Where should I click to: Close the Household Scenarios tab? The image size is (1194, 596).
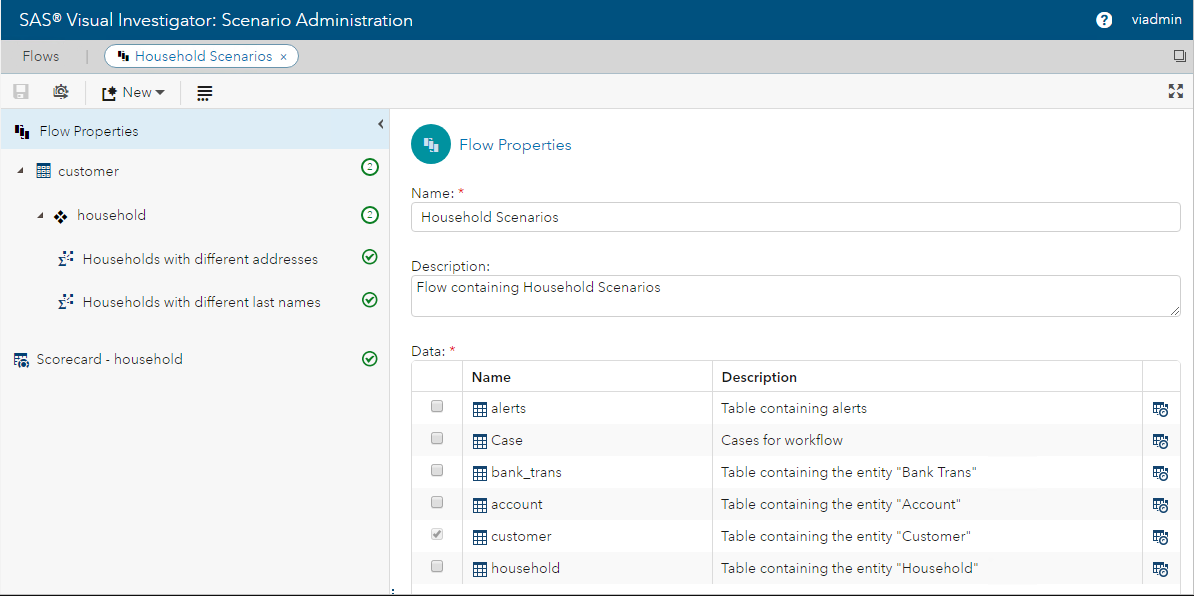tap(284, 57)
